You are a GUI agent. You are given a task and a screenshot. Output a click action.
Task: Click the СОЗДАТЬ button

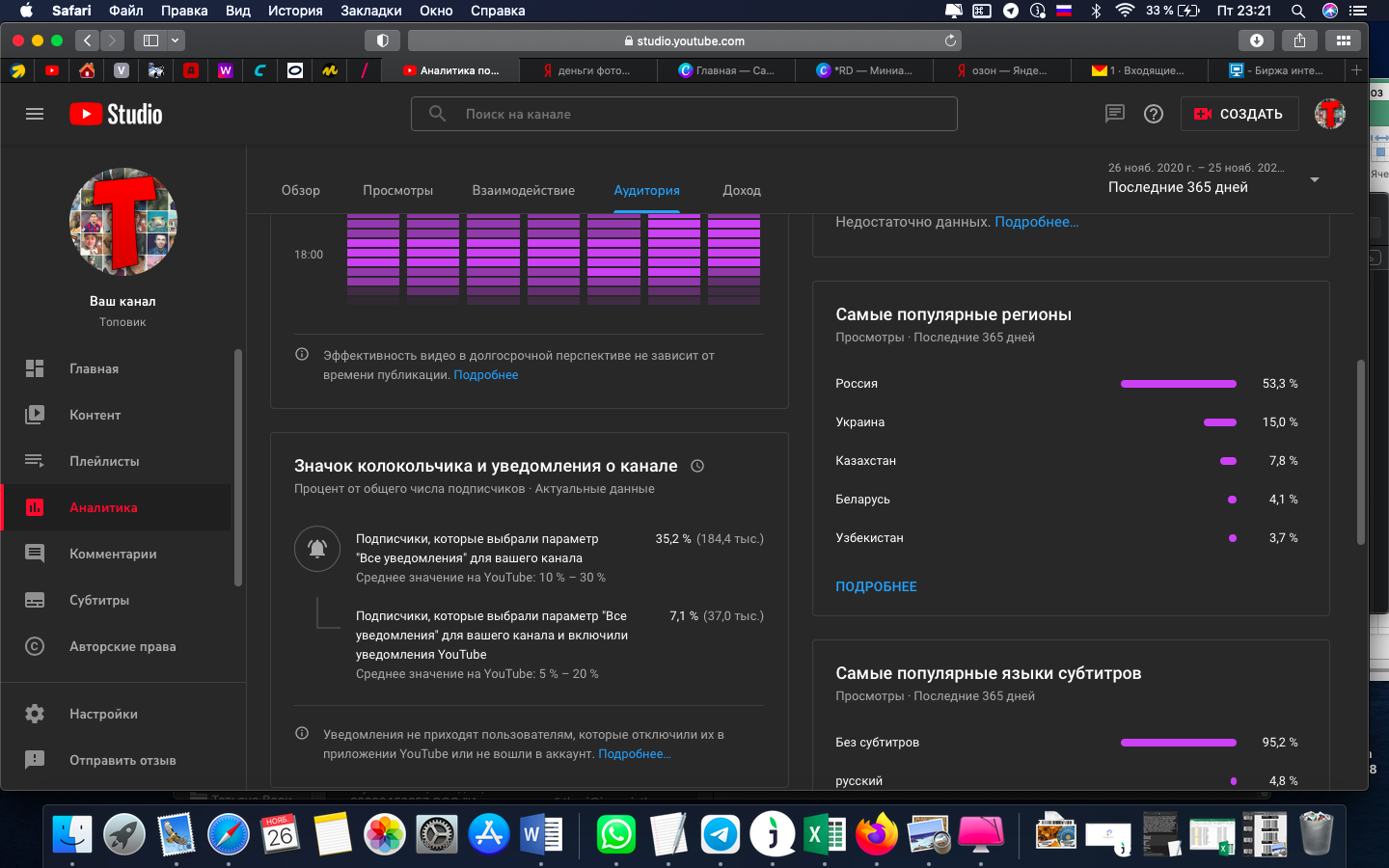[x=1239, y=114]
